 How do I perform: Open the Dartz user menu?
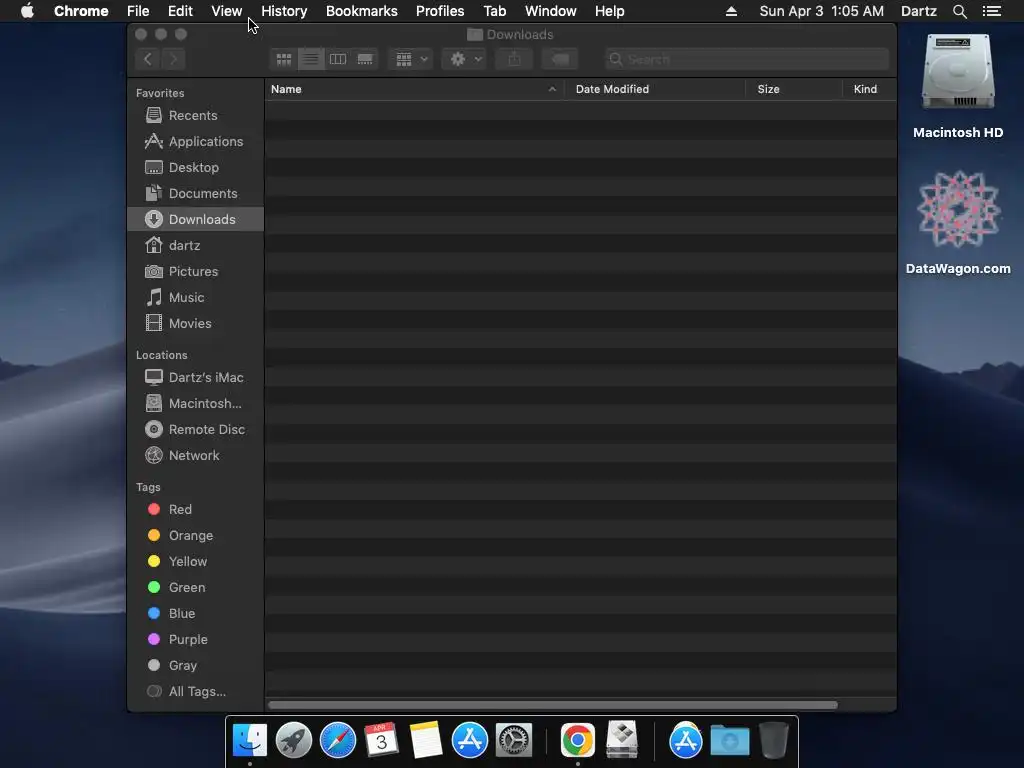(x=919, y=11)
